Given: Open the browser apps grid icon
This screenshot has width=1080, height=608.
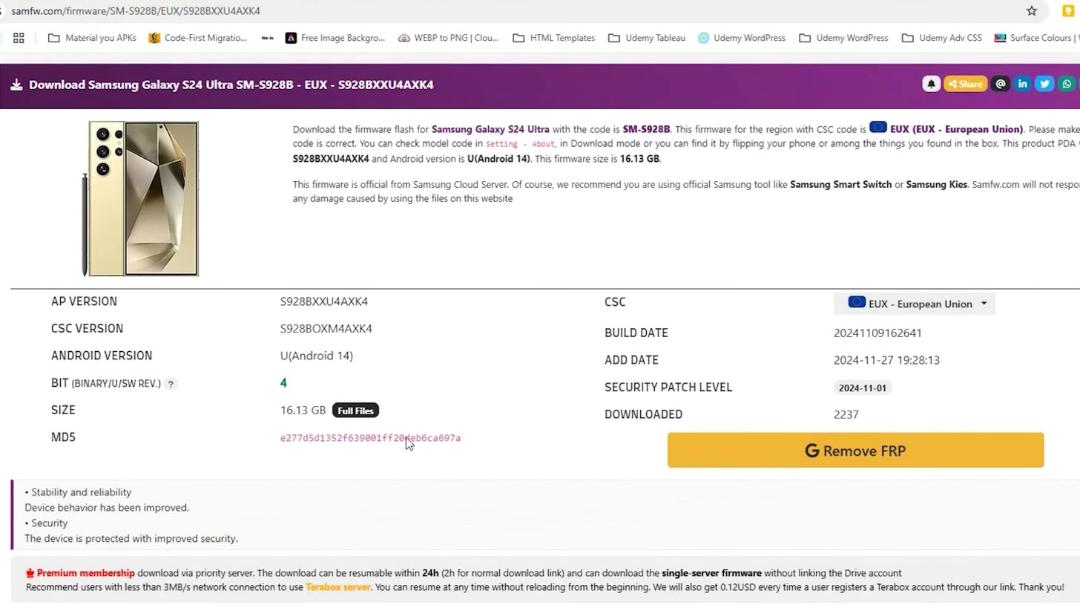Looking at the screenshot, I should 19,38.
